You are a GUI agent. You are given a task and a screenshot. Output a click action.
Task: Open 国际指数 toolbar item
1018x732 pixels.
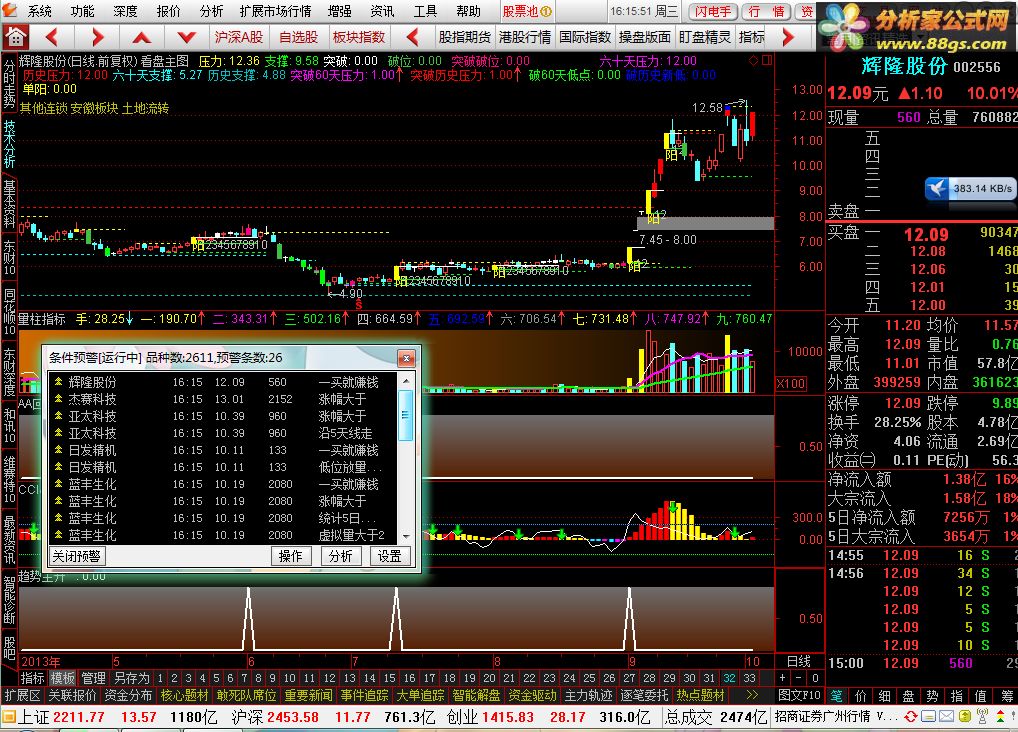point(585,37)
